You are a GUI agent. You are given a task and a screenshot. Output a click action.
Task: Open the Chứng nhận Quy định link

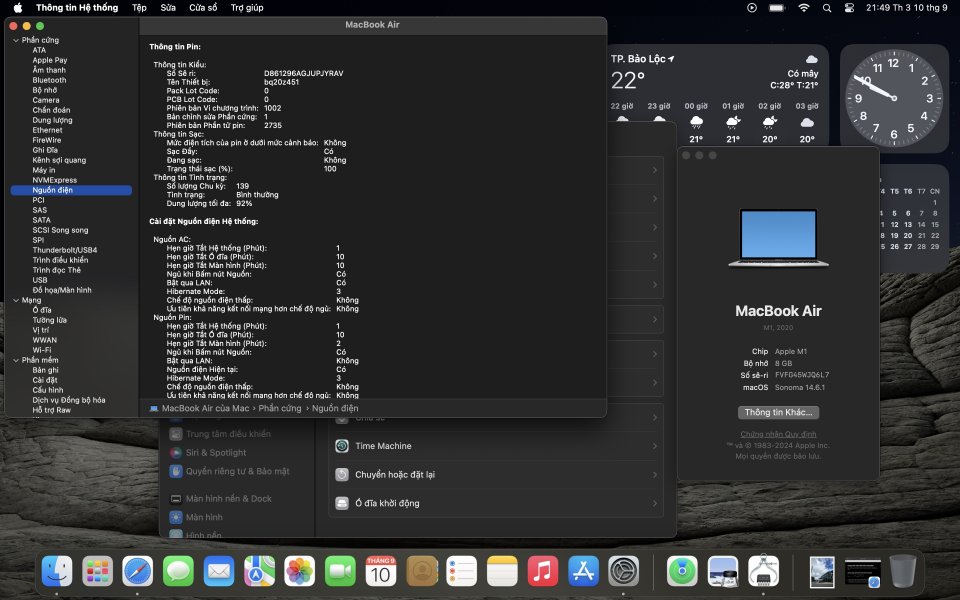coord(778,434)
